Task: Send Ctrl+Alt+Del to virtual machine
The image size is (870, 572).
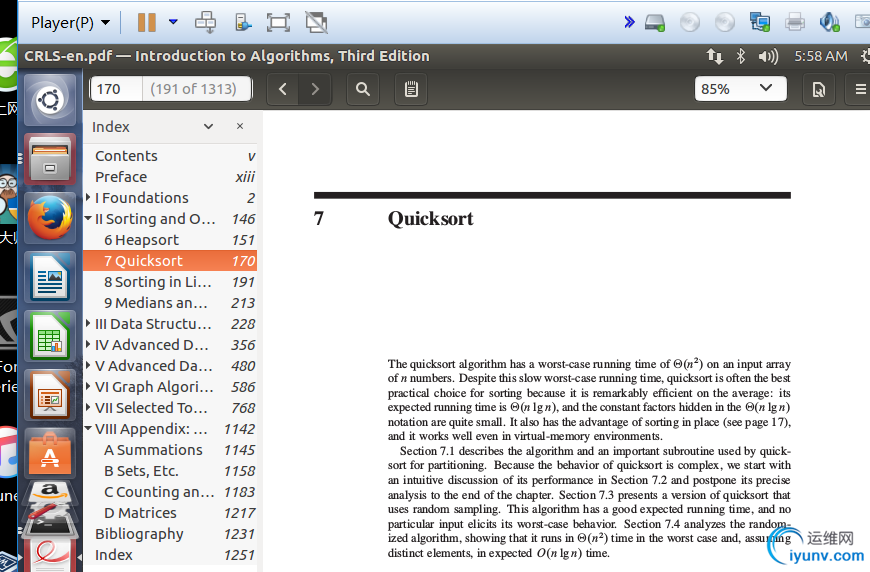Action: point(205,23)
